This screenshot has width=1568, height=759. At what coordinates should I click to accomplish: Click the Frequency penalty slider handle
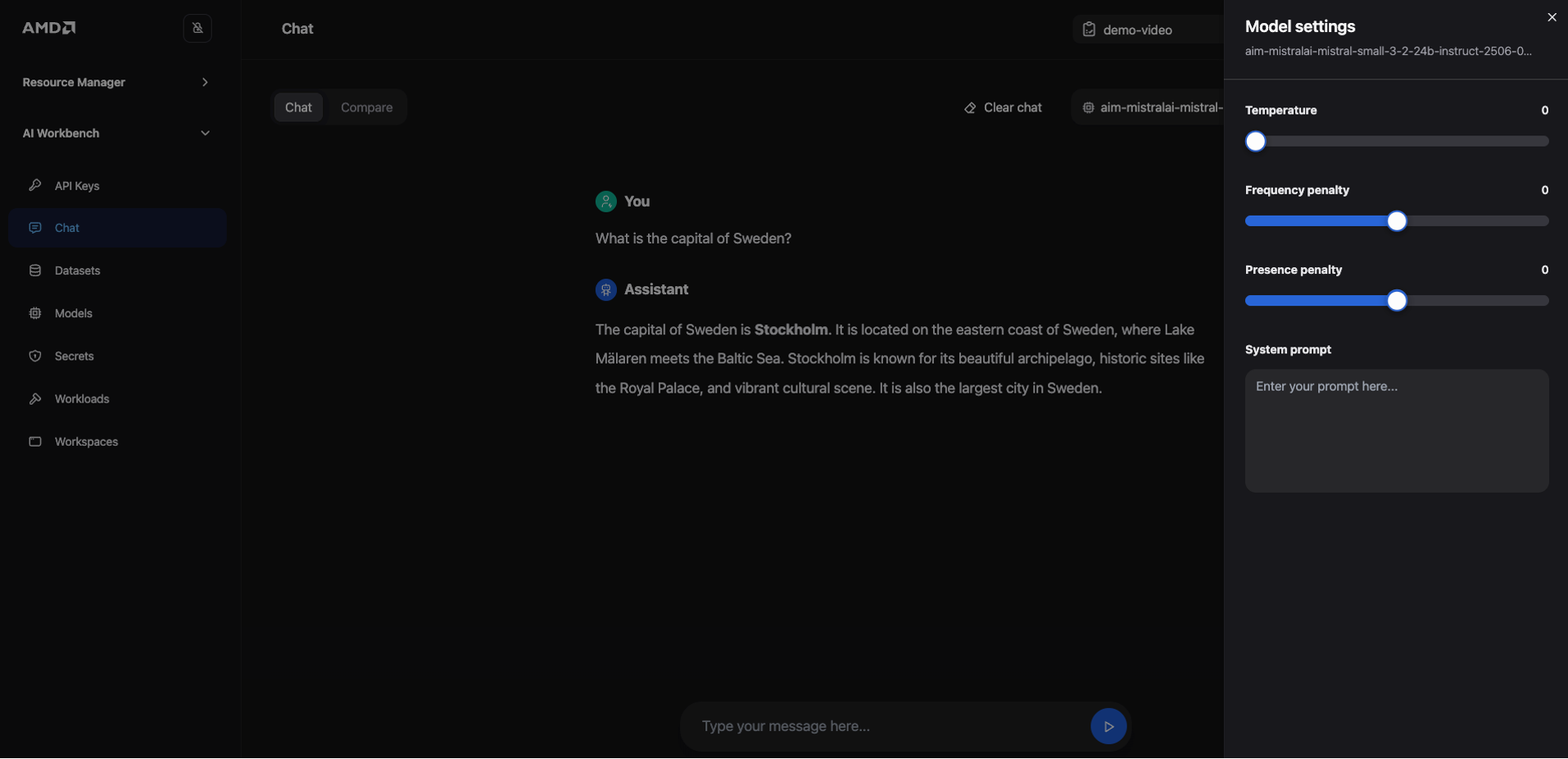(x=1397, y=221)
